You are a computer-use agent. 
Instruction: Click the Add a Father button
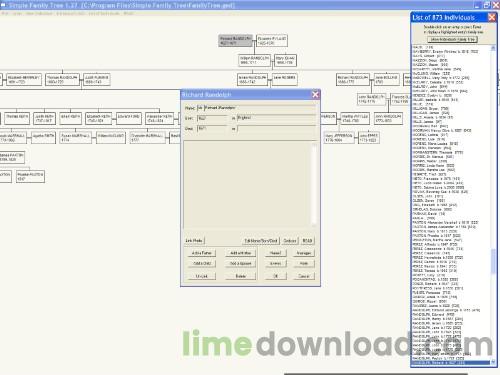tap(202, 253)
